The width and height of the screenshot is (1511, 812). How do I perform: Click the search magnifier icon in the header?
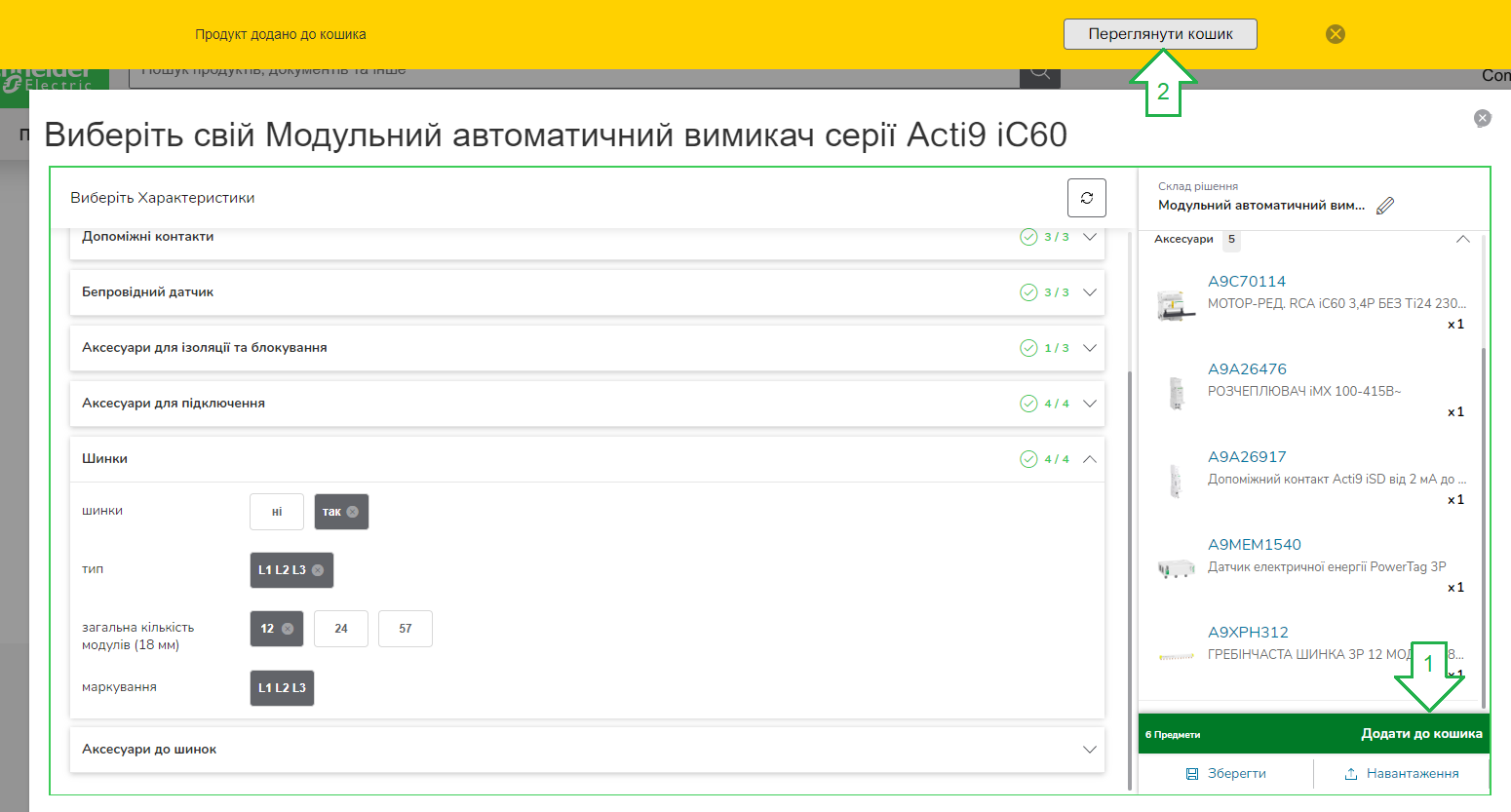1040,73
